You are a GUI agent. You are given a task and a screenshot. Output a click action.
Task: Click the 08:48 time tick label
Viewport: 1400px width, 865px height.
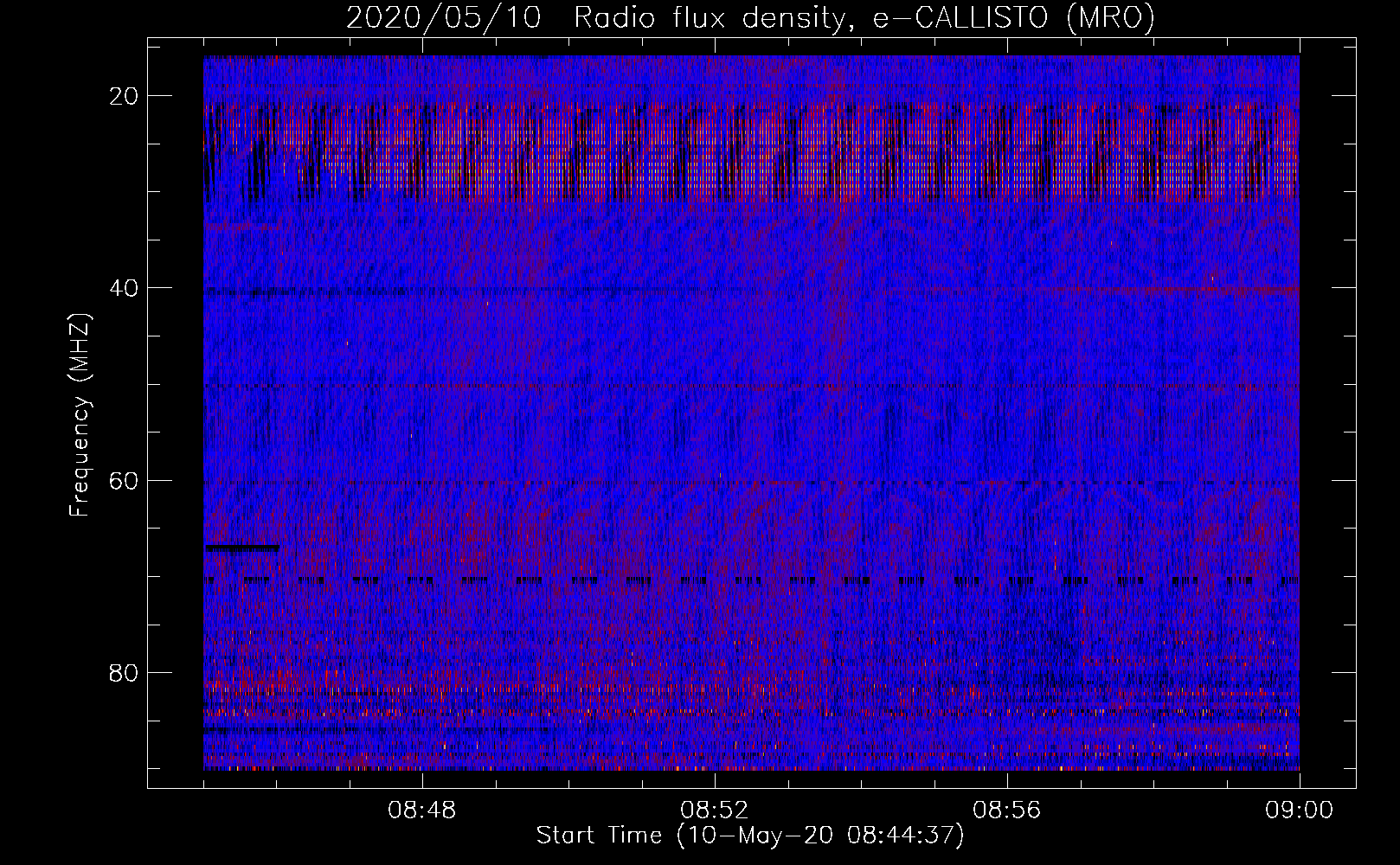tap(422, 811)
